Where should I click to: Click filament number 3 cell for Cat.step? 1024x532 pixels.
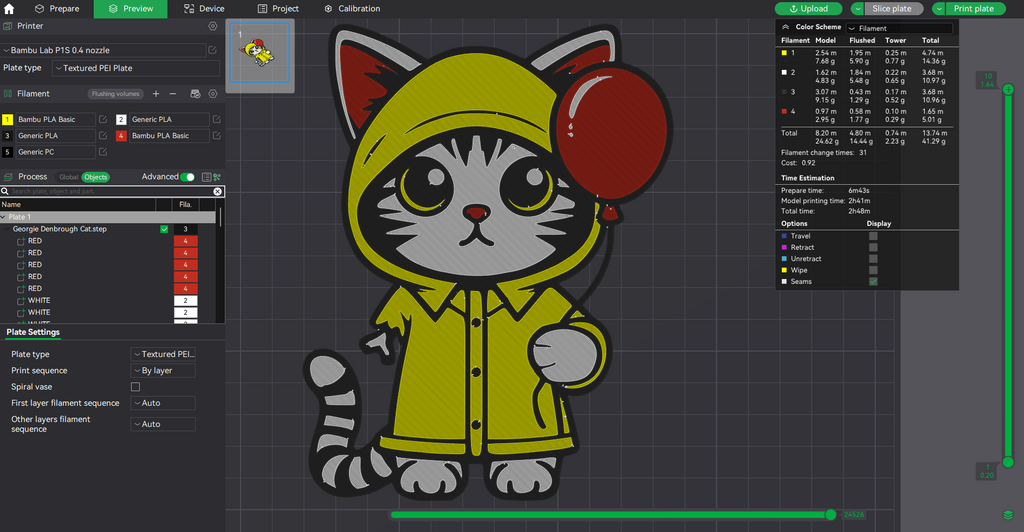pyautogui.click(x=185, y=229)
